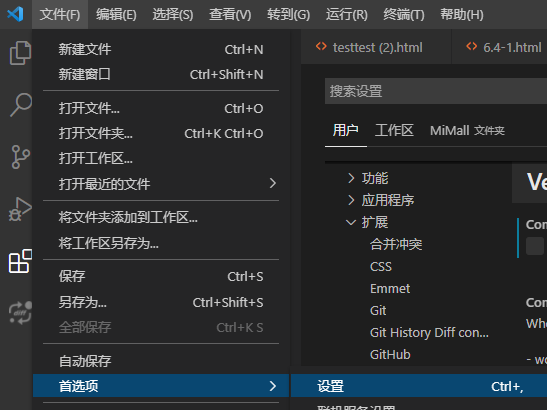Open the 帮助(H) menu
The image size is (547, 410).
[462, 14]
